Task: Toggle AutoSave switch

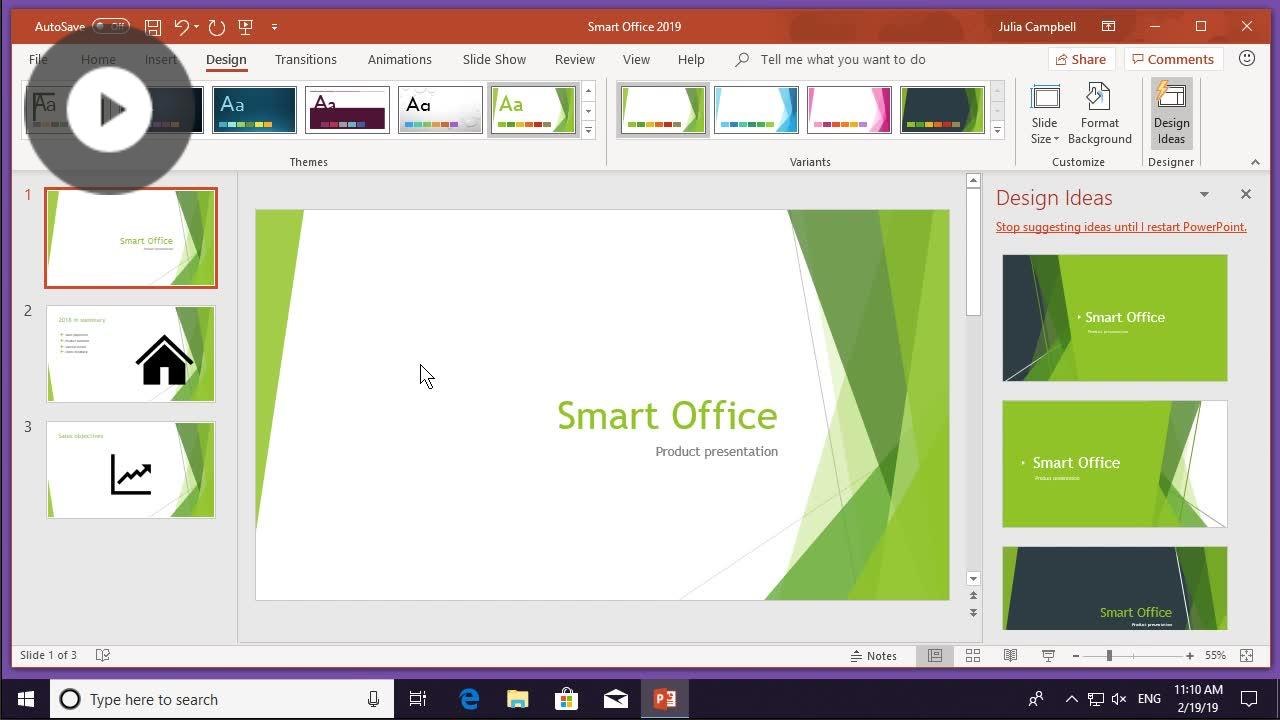Action: (x=110, y=27)
